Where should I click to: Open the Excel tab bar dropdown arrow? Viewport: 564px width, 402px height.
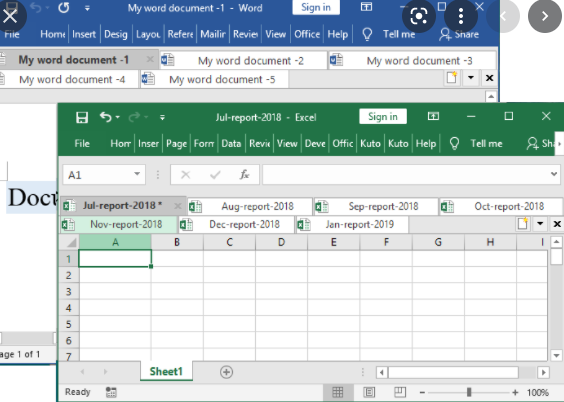pyautogui.click(x=540, y=224)
